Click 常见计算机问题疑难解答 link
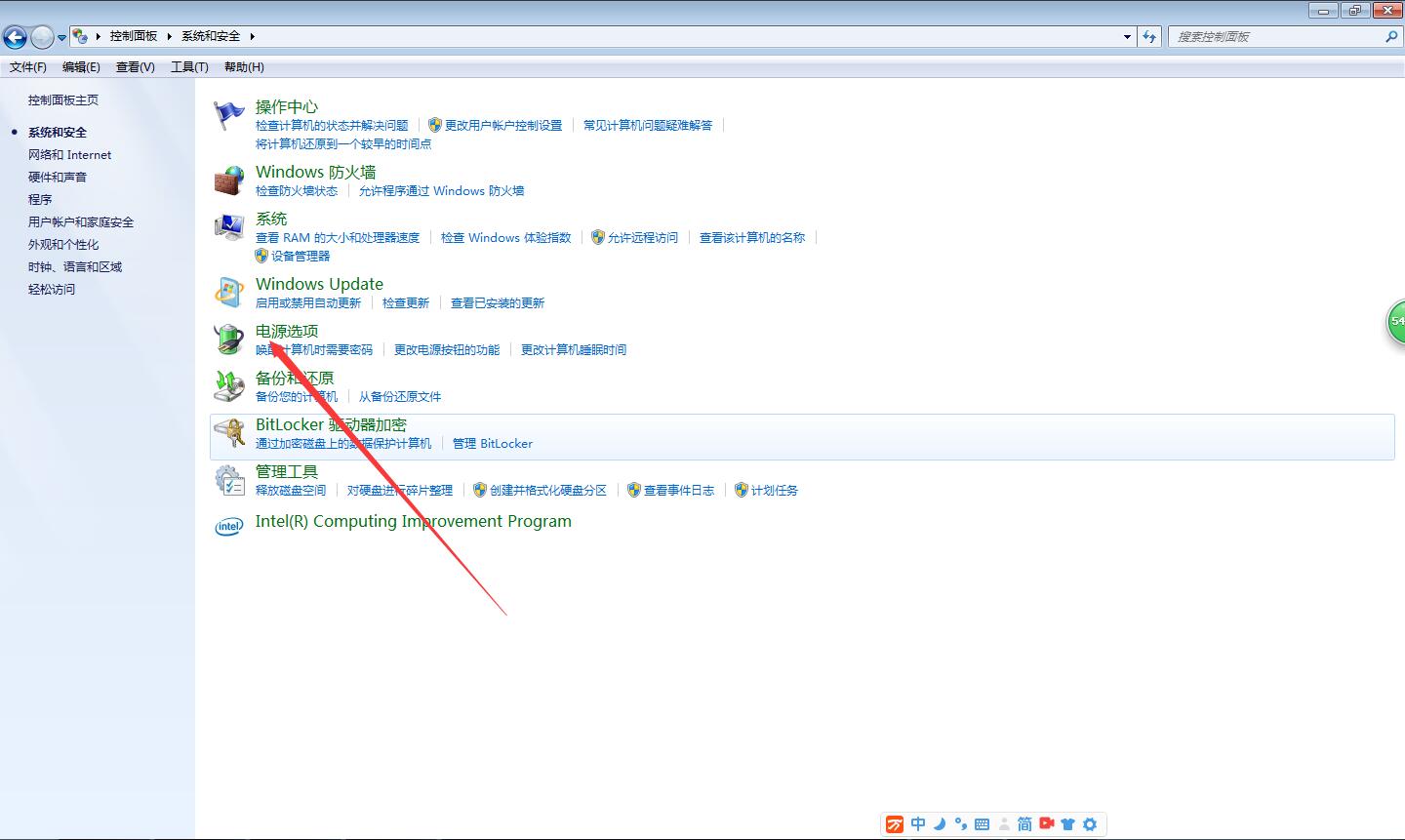Screen dimensions: 1405x840 [x=648, y=126]
